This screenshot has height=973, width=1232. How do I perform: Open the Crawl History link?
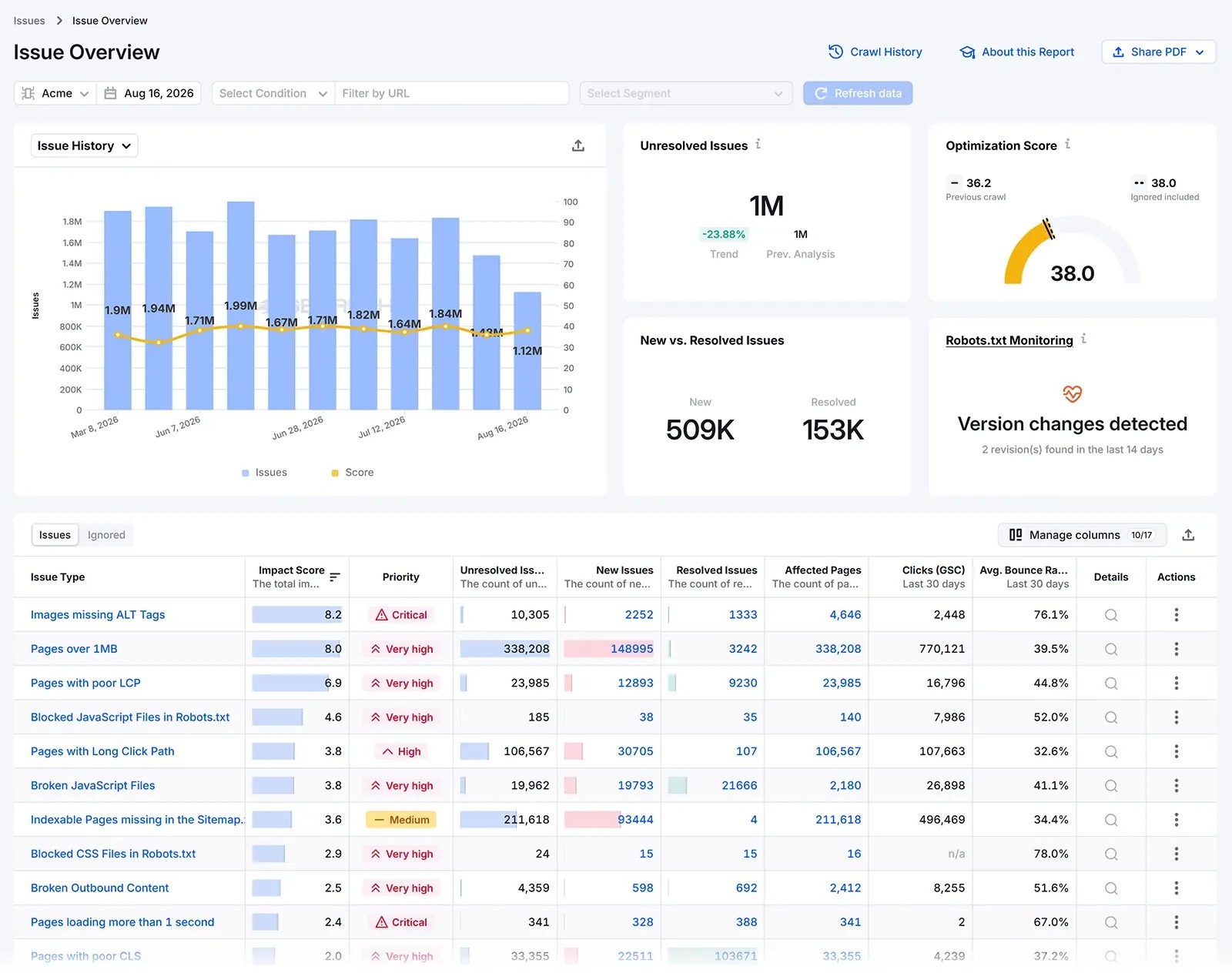coord(875,52)
